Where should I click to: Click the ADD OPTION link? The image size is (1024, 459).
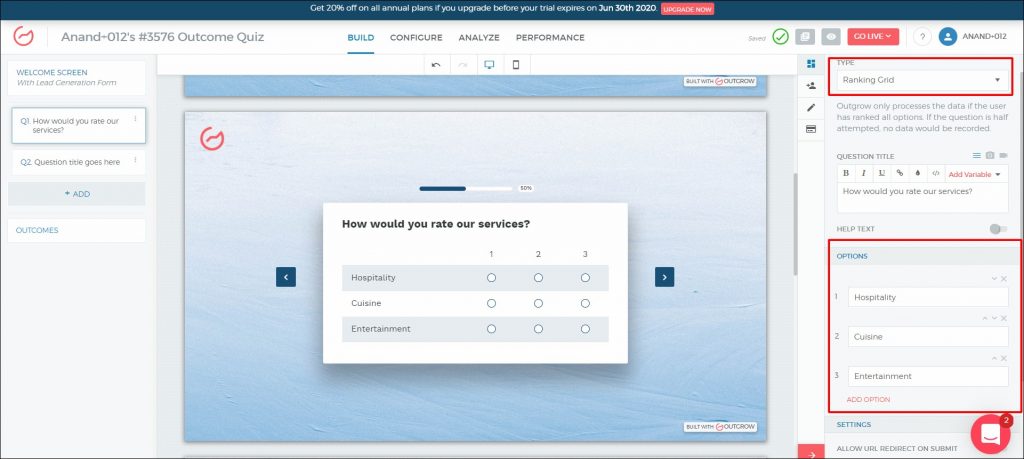(x=868, y=400)
